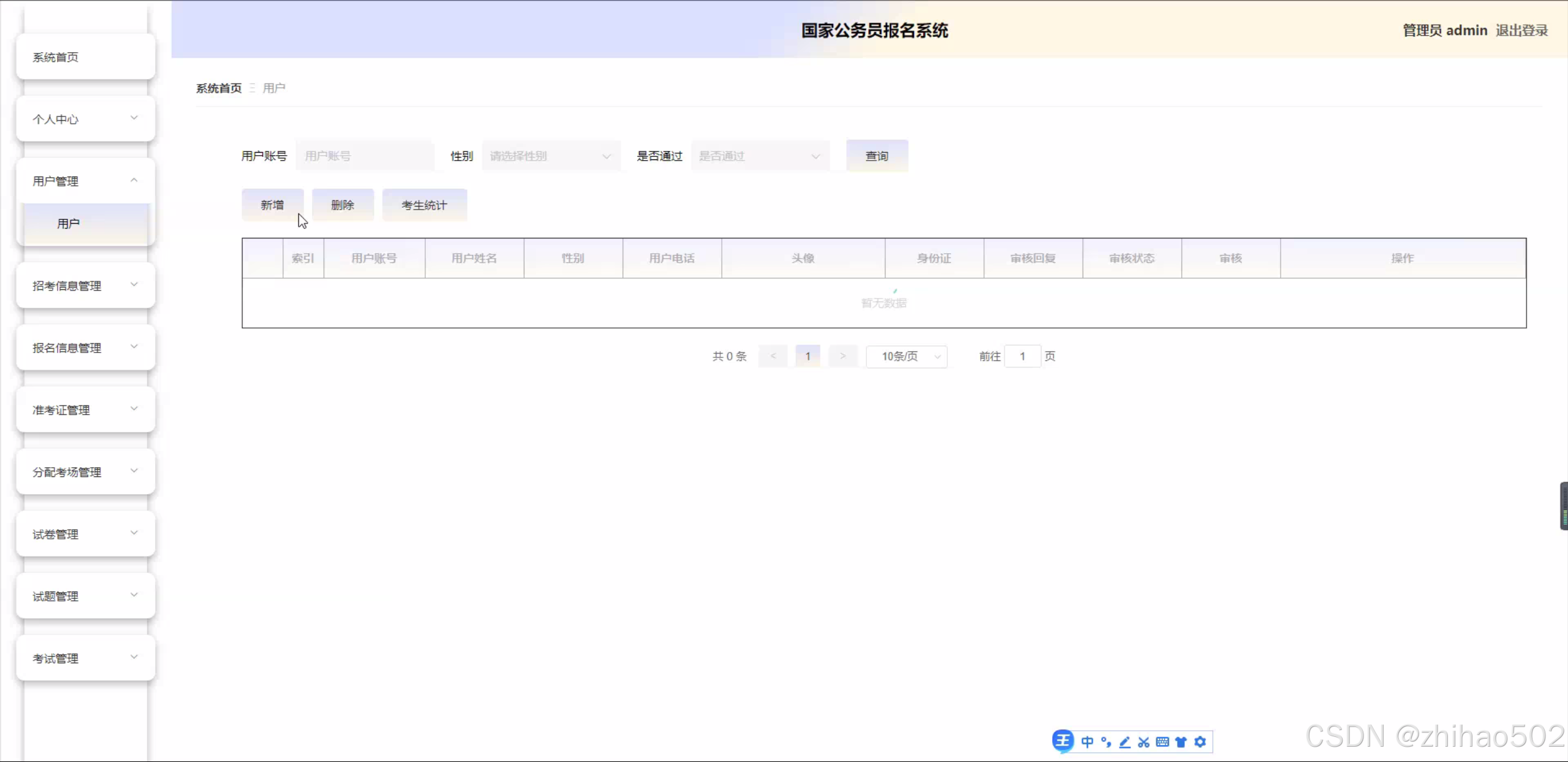Collapse the 用户管理 sidebar section

85,180
